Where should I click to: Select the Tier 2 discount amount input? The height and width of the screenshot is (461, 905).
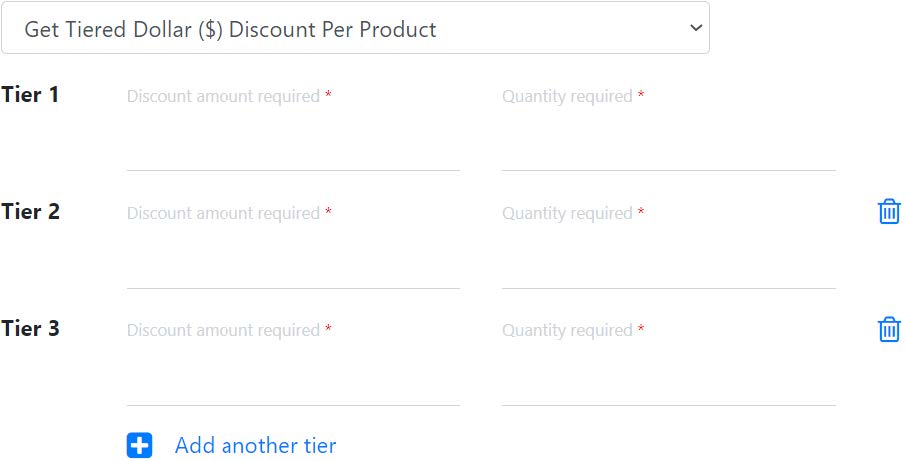pos(293,264)
